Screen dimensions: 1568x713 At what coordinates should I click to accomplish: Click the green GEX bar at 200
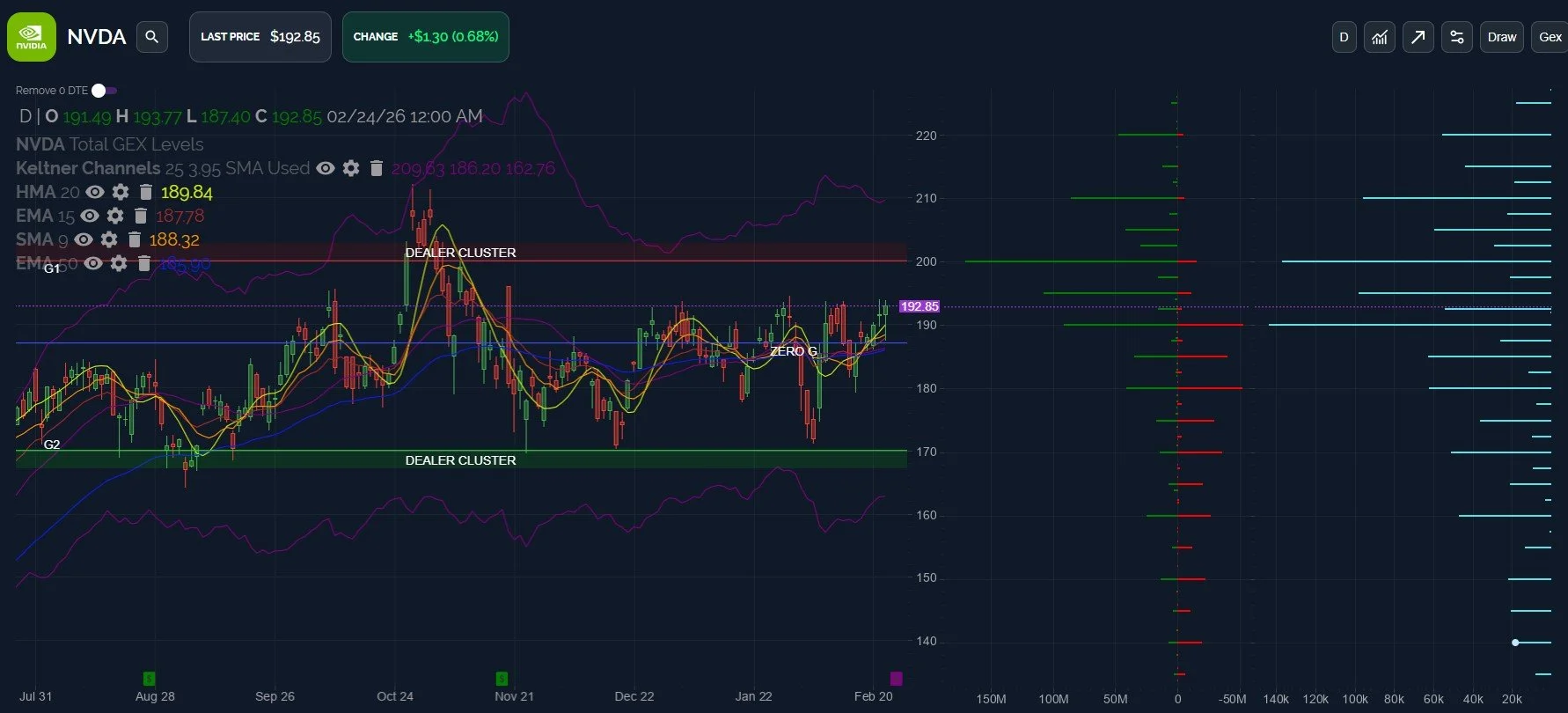pyautogui.click(x=1071, y=261)
